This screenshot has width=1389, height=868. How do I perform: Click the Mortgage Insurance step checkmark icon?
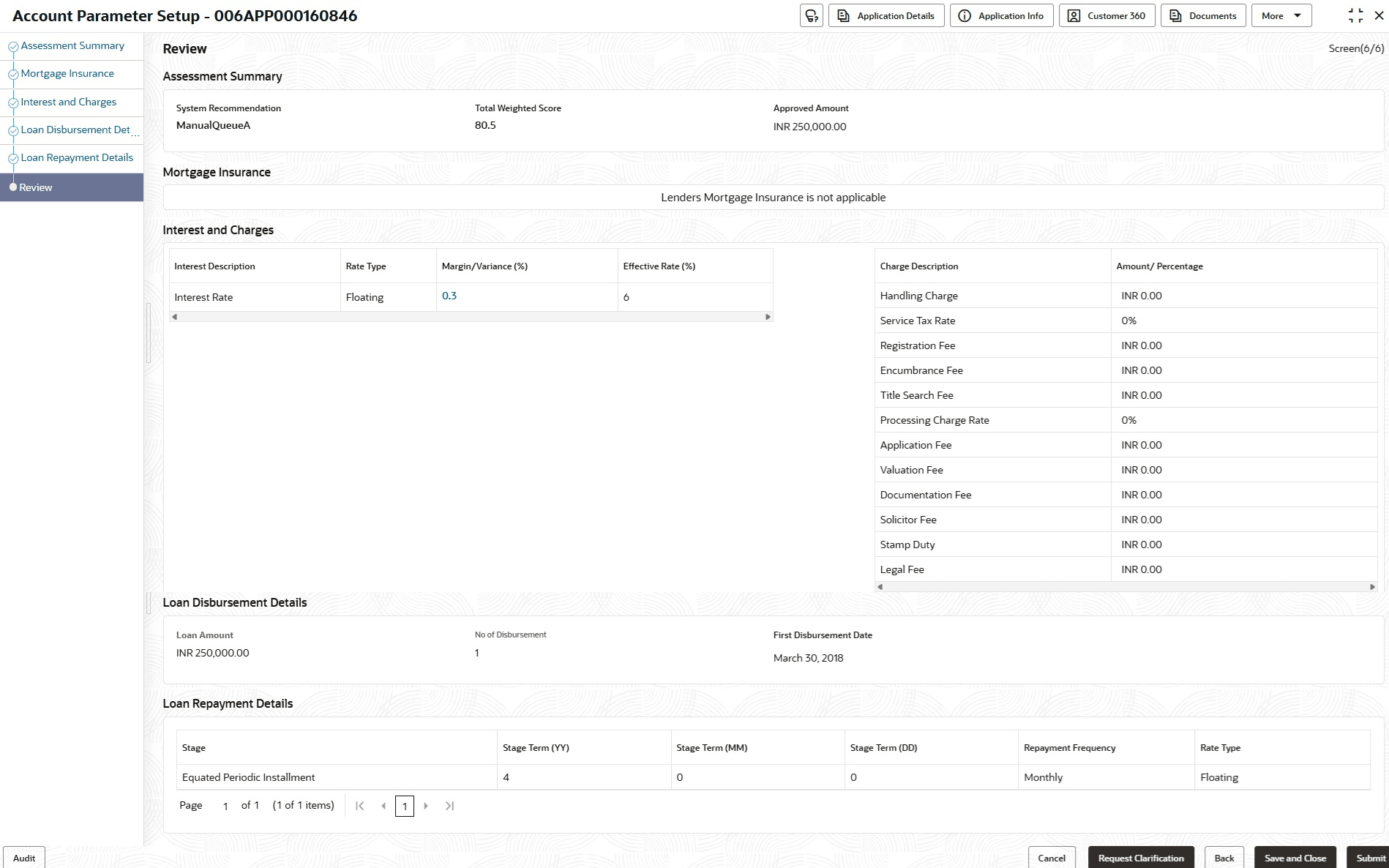pos(13,75)
